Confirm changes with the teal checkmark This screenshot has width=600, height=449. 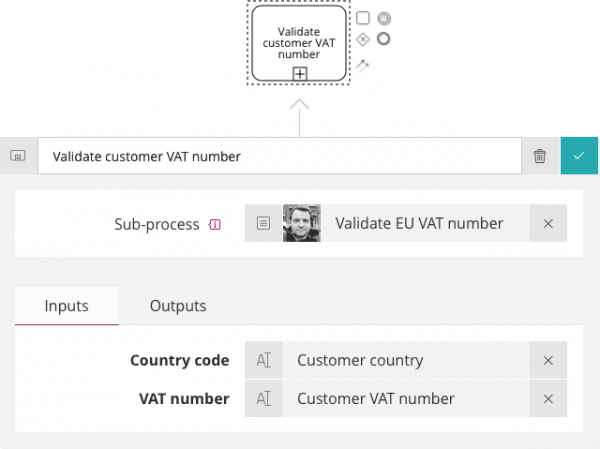tap(579, 155)
